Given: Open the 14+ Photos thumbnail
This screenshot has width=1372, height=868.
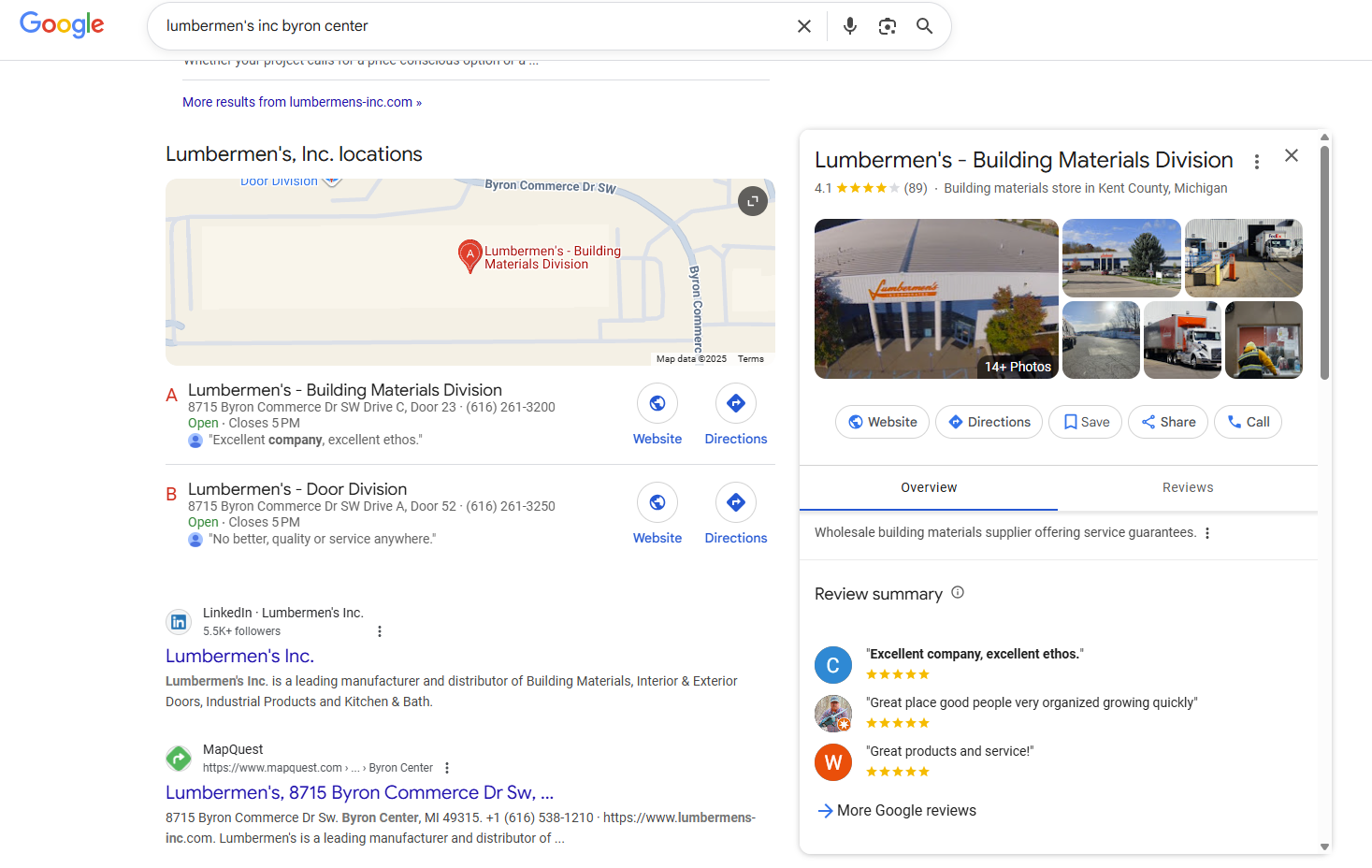Looking at the screenshot, I should pyautogui.click(x=936, y=298).
